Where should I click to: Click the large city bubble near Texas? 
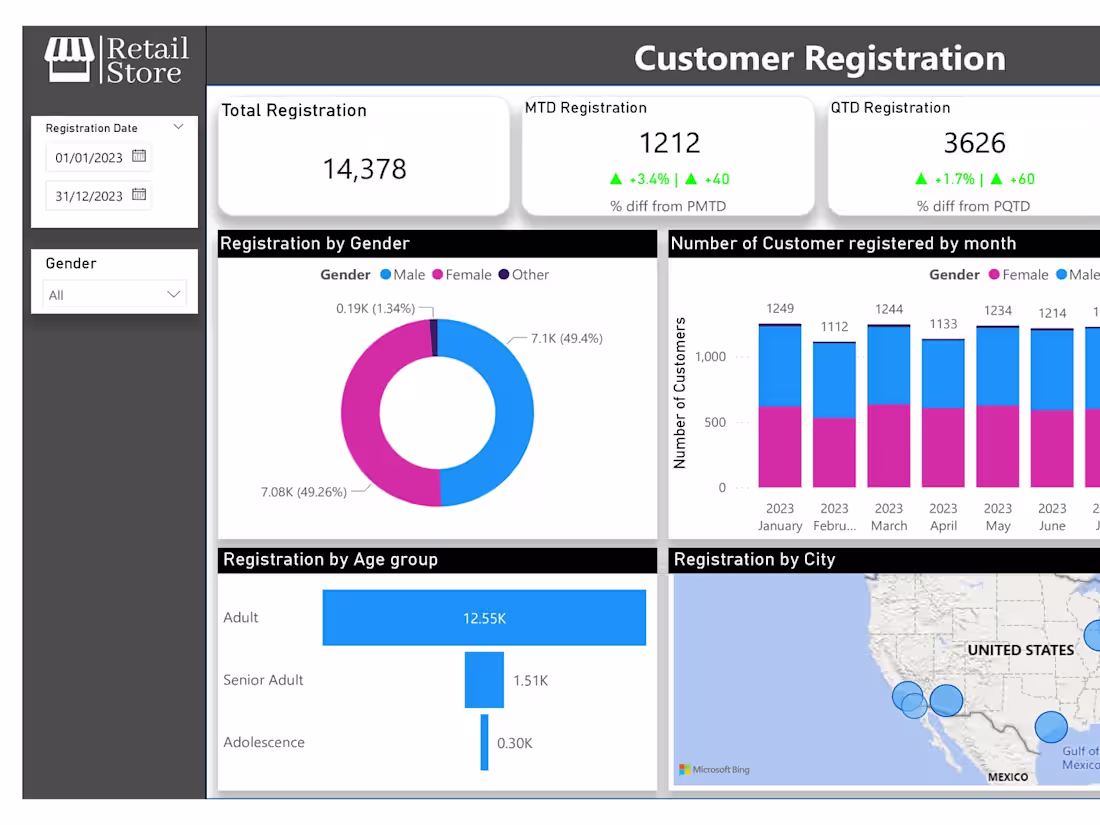click(x=1050, y=727)
